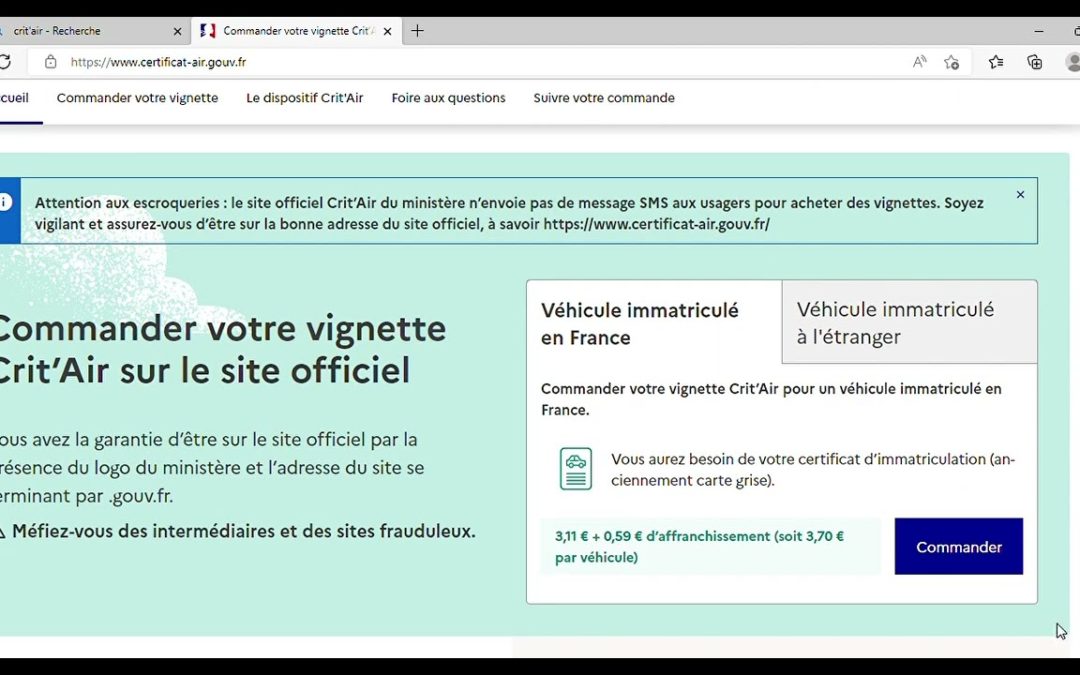1080x675 pixels.
Task: Click the info icon on the warning banner
Action: click(x=6, y=202)
